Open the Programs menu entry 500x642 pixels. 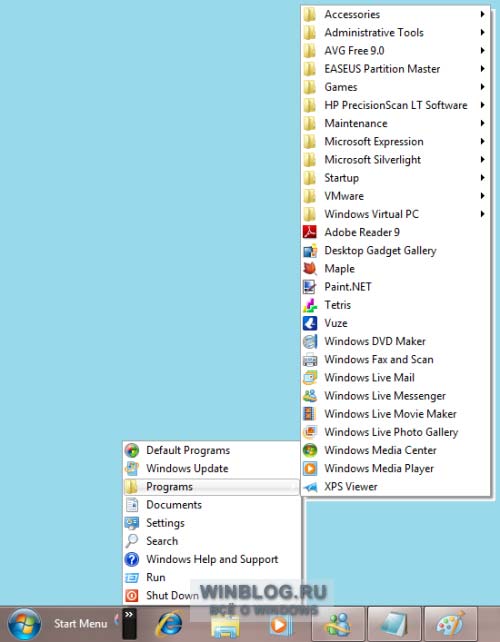click(211, 487)
